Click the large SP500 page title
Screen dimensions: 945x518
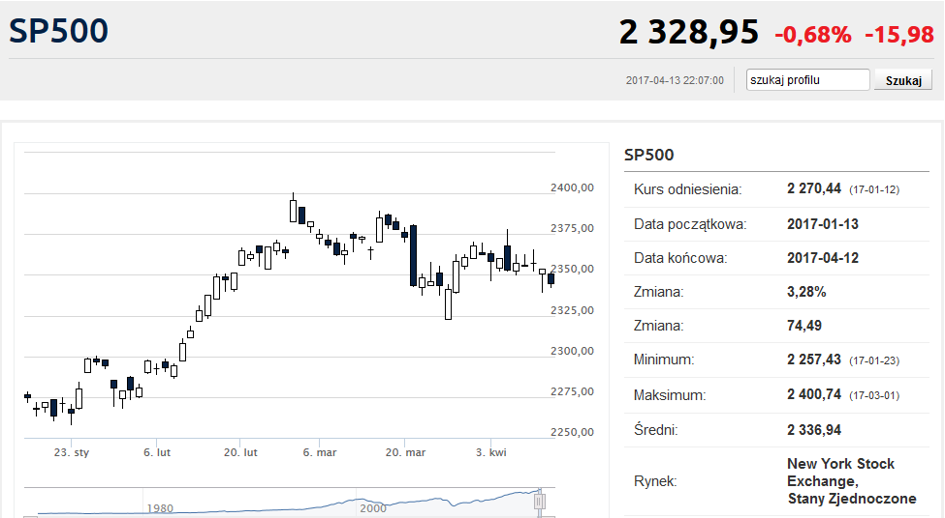(58, 31)
